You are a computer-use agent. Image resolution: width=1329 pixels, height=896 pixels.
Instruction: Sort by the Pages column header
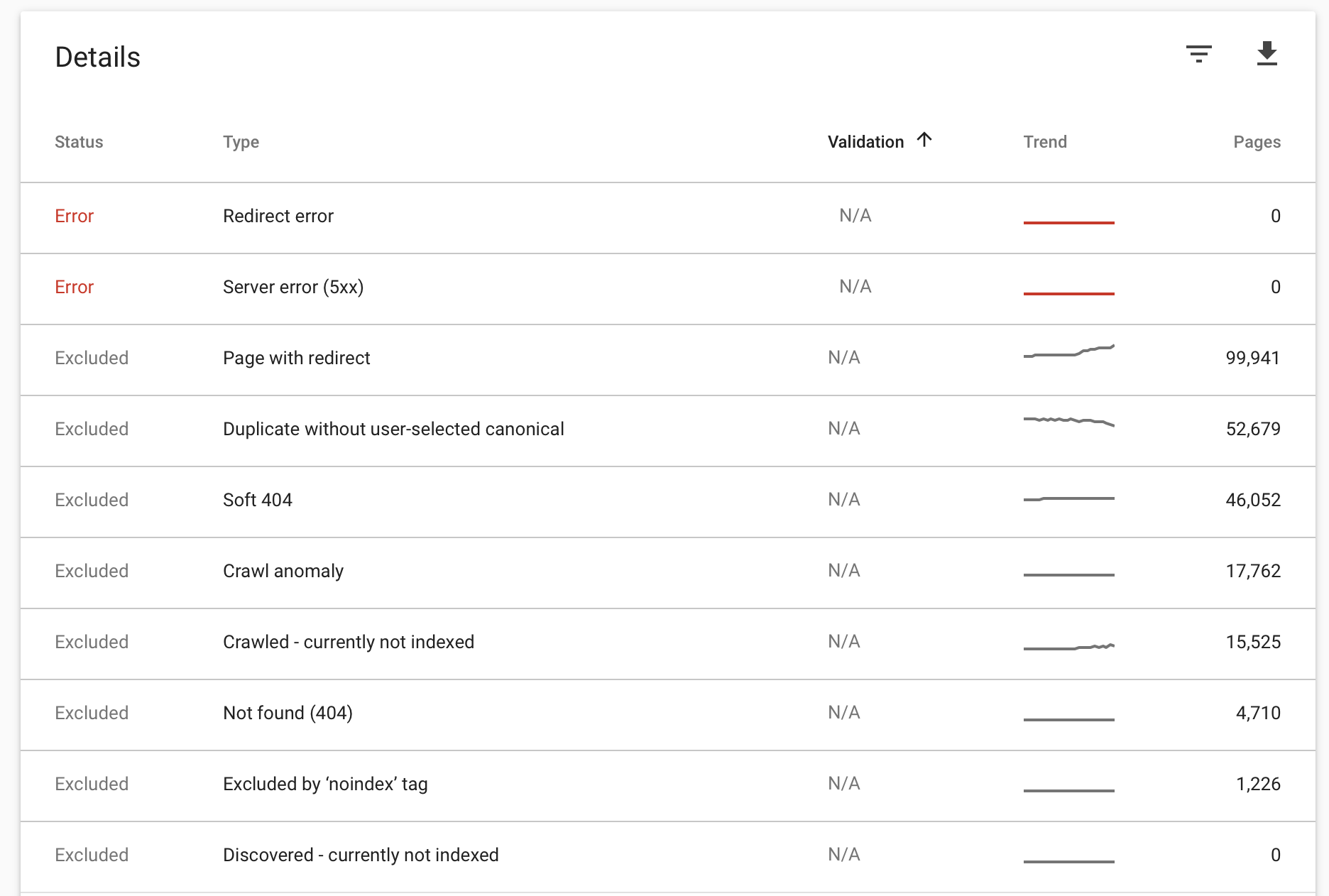[1257, 142]
